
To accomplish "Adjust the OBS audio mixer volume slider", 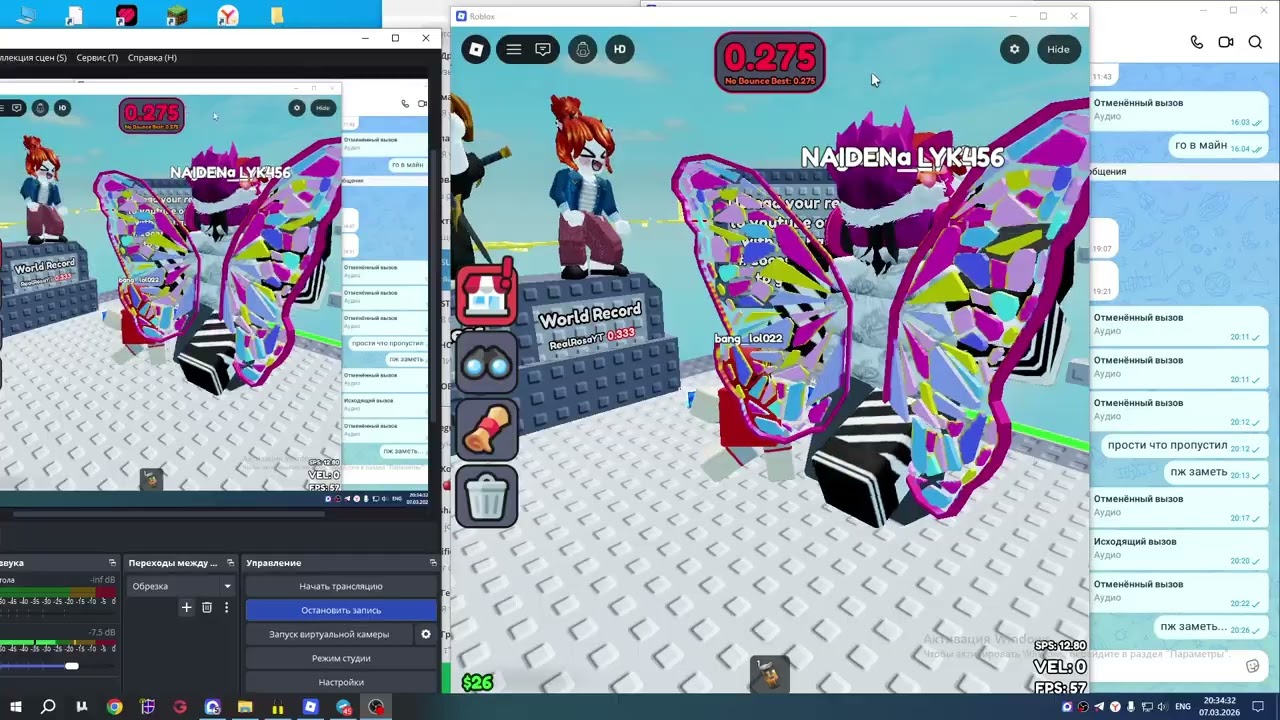I will point(71,666).
